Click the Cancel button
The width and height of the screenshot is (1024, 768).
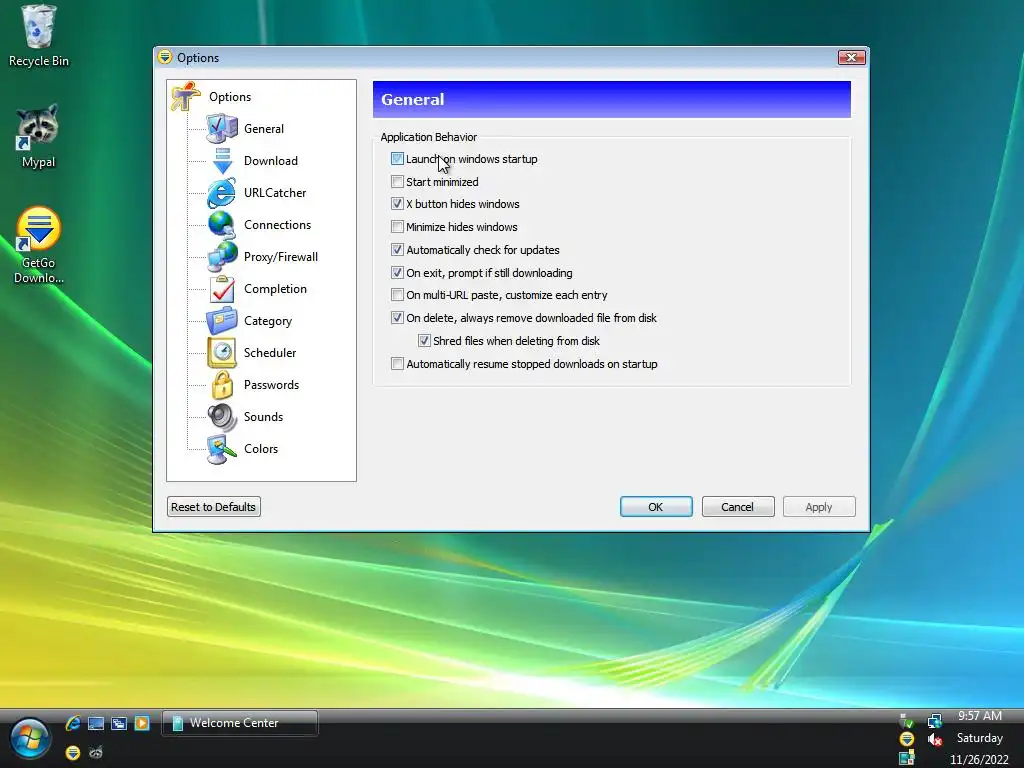pos(738,507)
